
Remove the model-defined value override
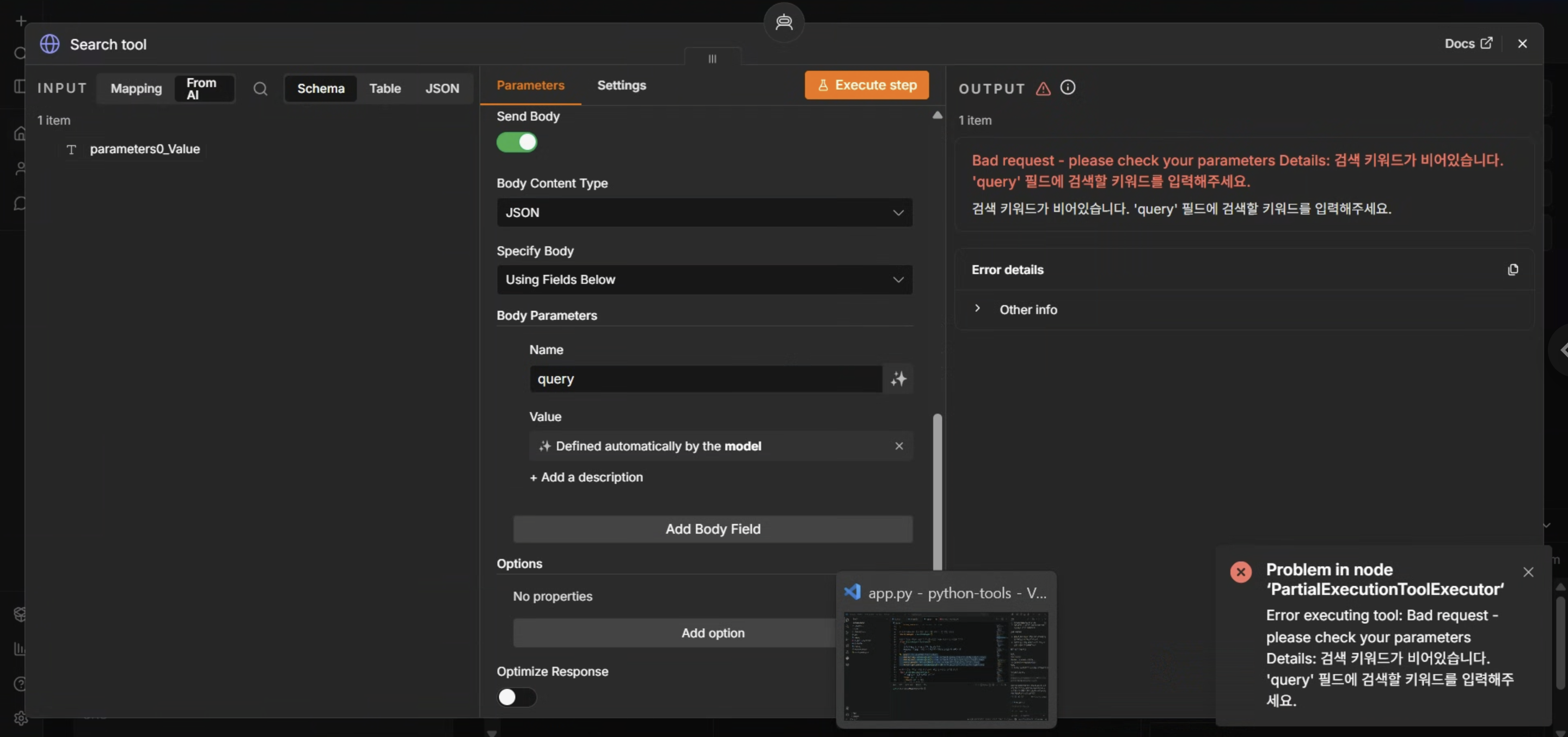point(898,446)
